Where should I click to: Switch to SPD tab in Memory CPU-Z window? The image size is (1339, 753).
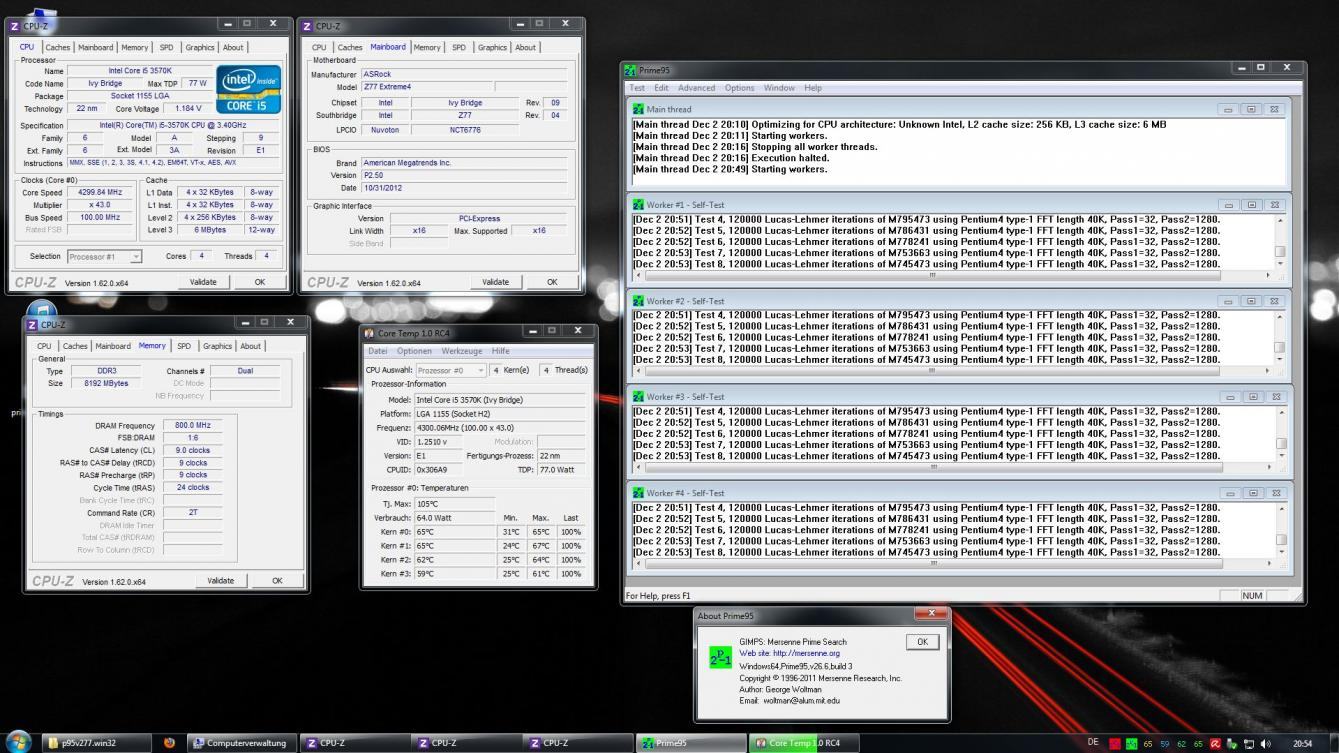click(184, 346)
